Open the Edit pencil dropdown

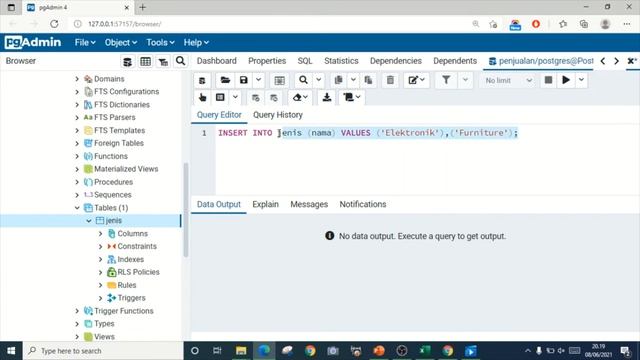416,80
